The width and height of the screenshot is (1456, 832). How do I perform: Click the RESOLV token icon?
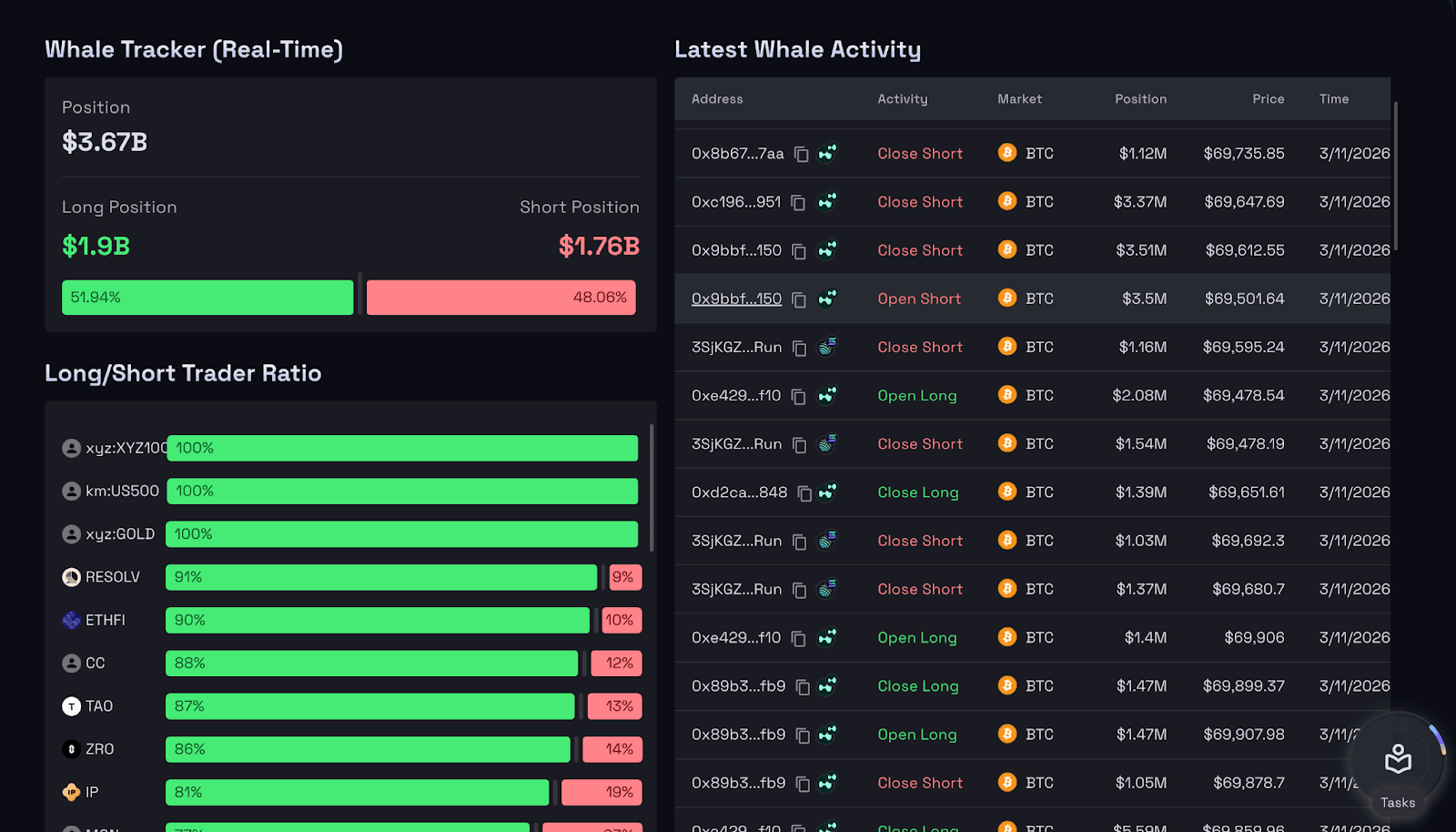(71, 576)
